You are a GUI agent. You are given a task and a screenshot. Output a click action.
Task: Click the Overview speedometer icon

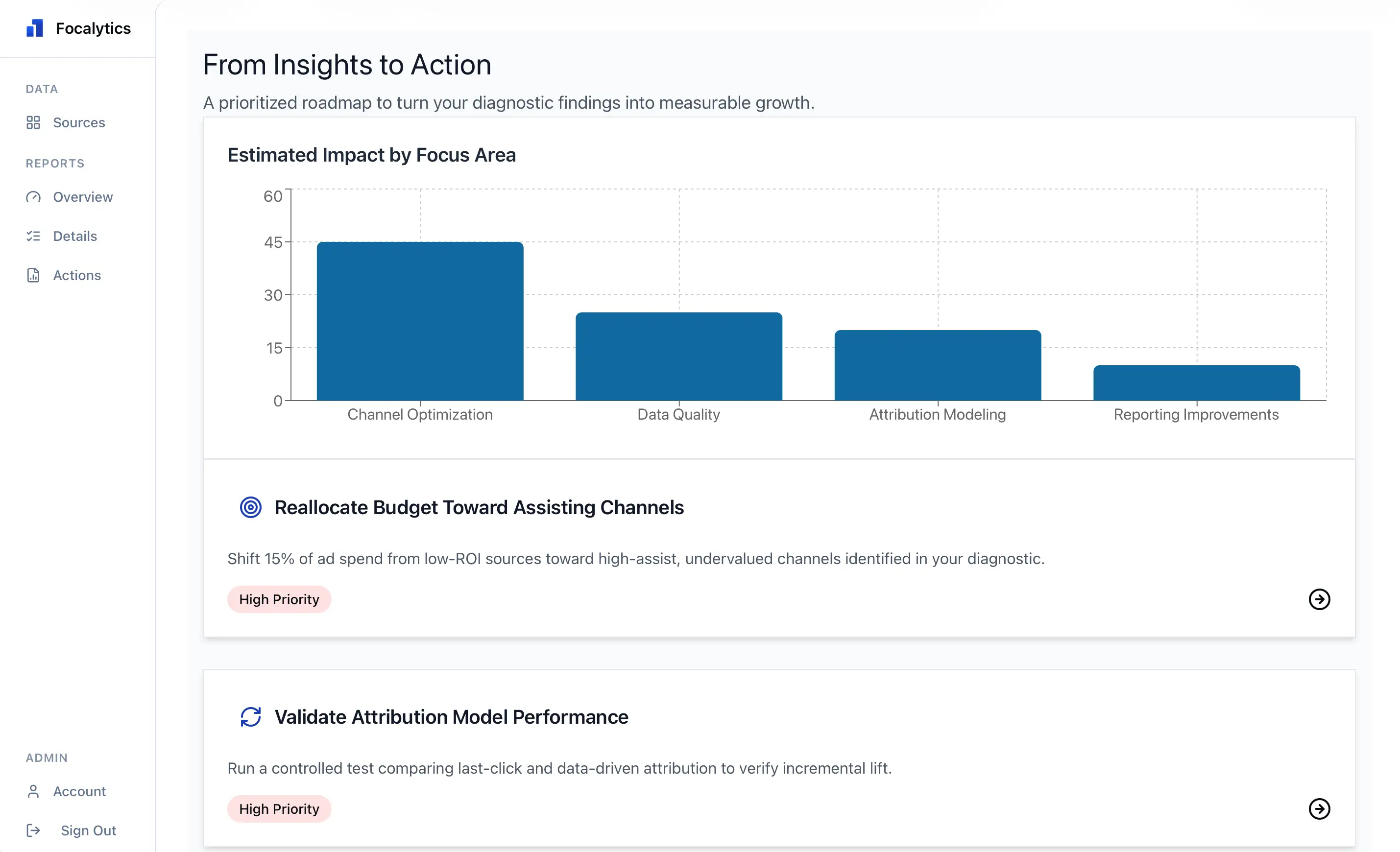34,196
